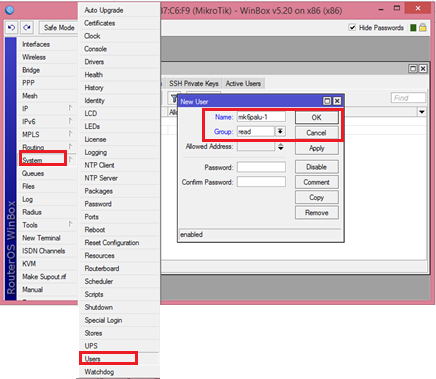Click the Password input field
This screenshot has height=379, width=436.
point(261,167)
